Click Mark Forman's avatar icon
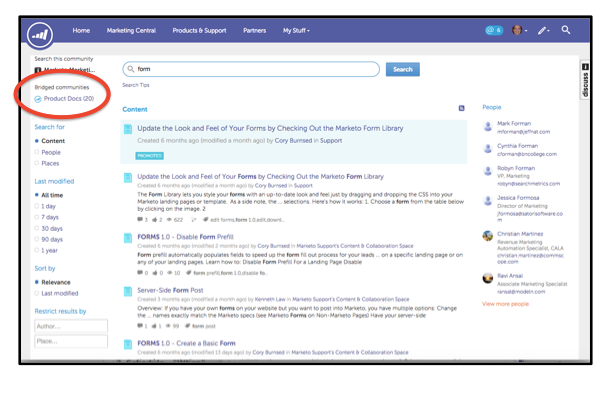The image size is (604, 395). (x=488, y=126)
